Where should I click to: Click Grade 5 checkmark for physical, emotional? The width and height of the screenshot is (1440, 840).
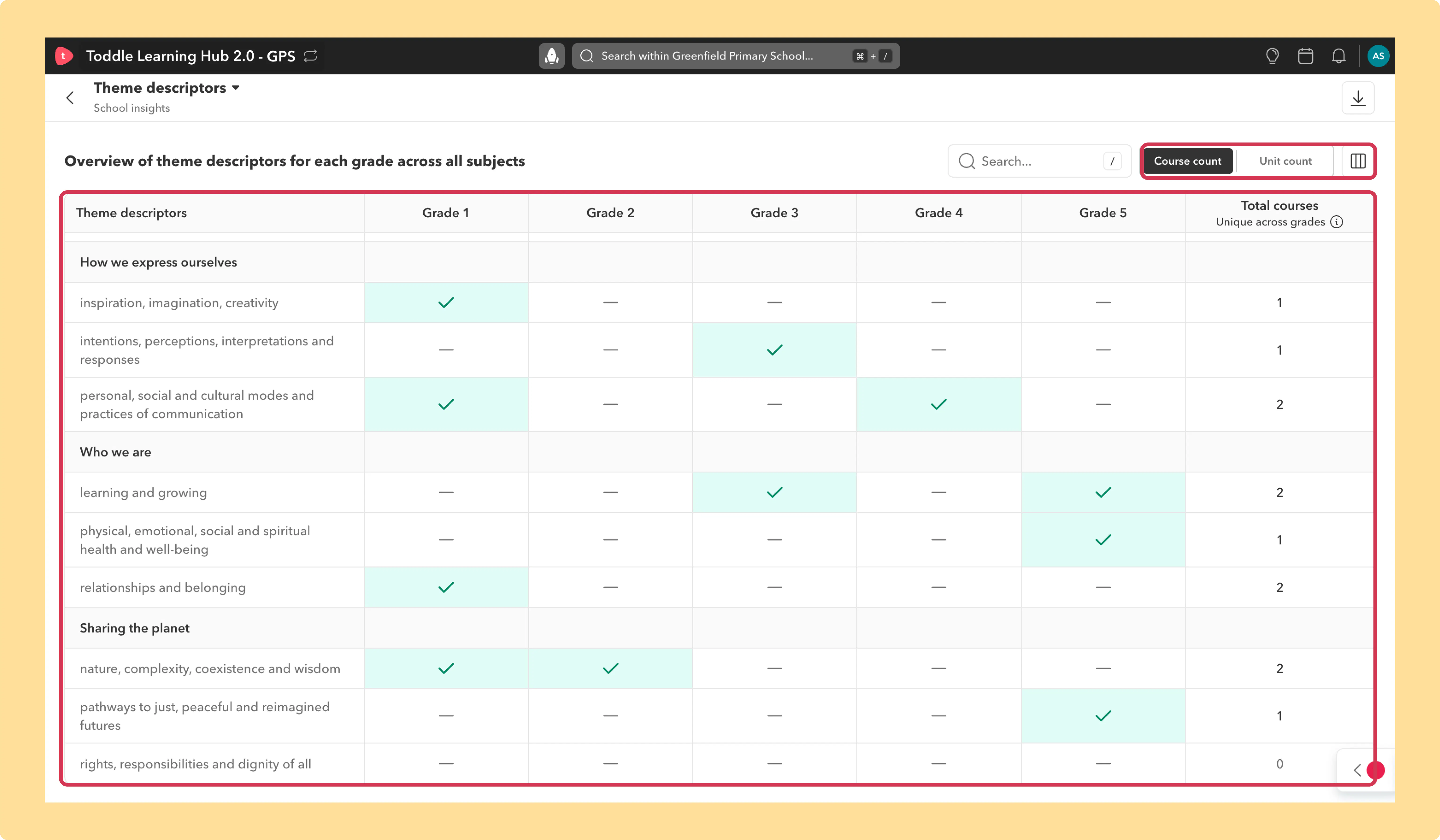[1103, 540]
